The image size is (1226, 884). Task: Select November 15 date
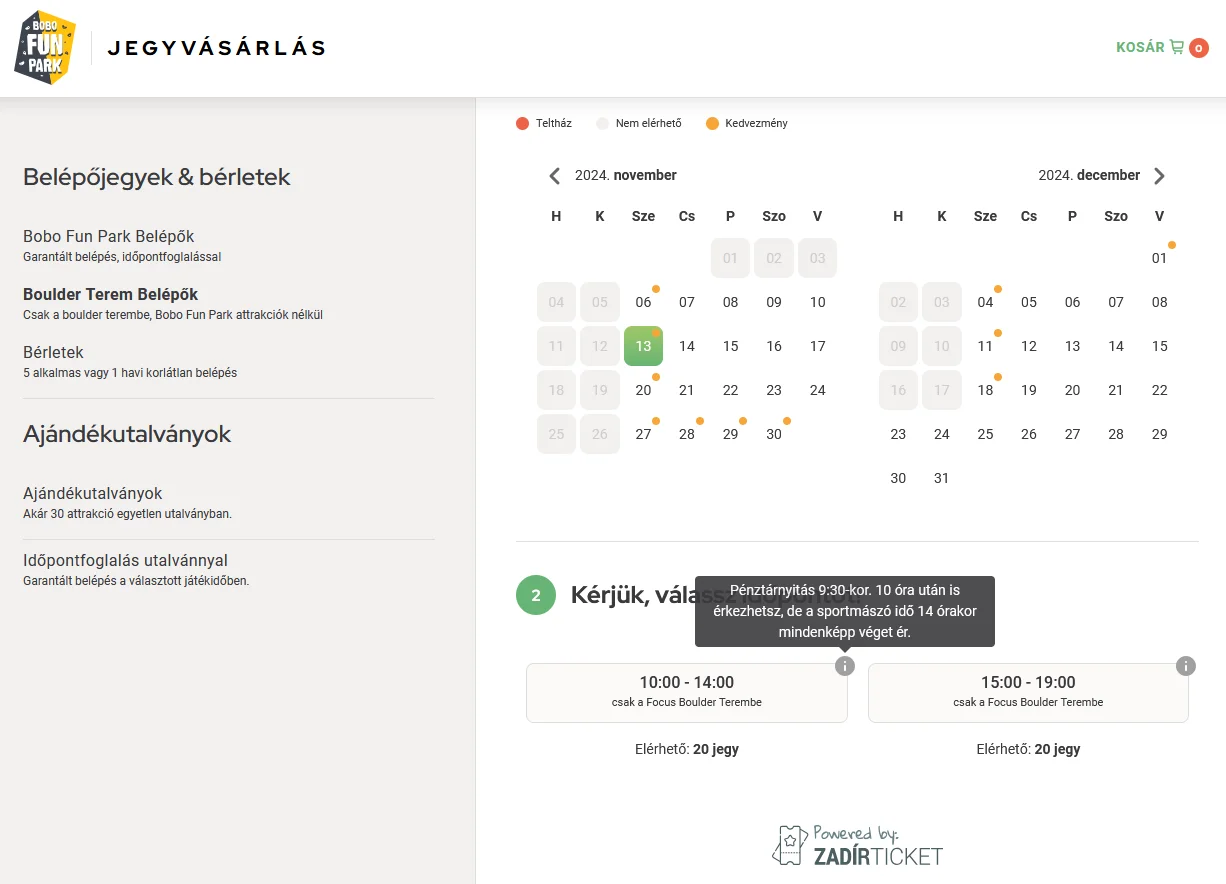click(x=731, y=346)
